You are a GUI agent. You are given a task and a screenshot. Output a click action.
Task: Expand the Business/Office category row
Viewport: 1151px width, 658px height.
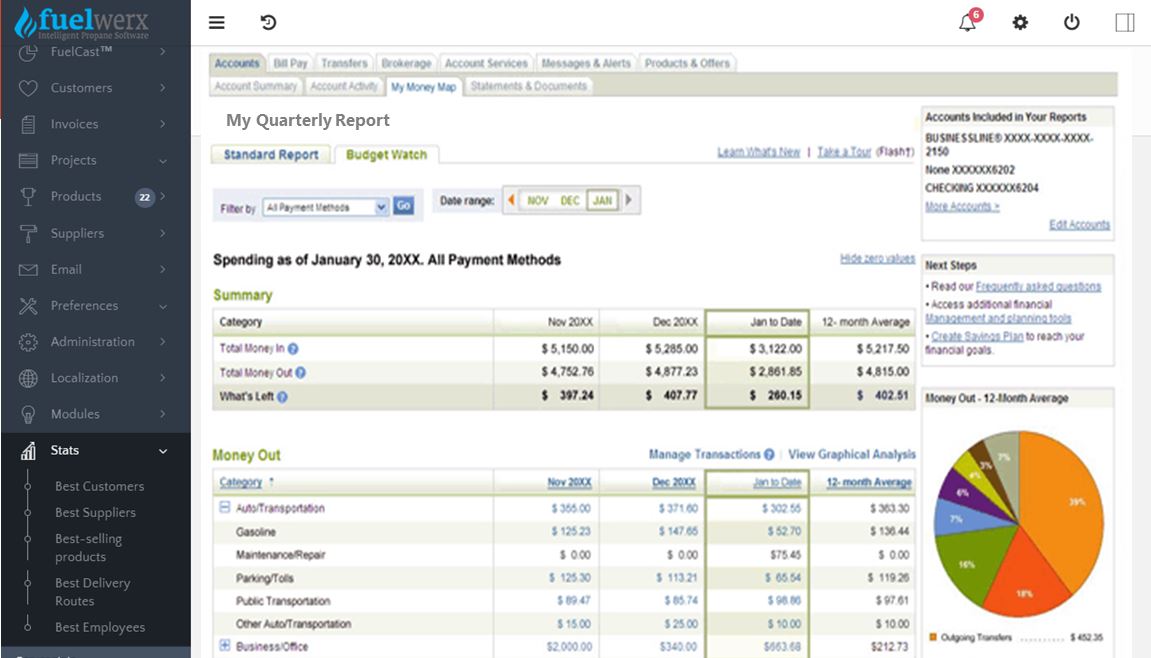tap(225, 646)
